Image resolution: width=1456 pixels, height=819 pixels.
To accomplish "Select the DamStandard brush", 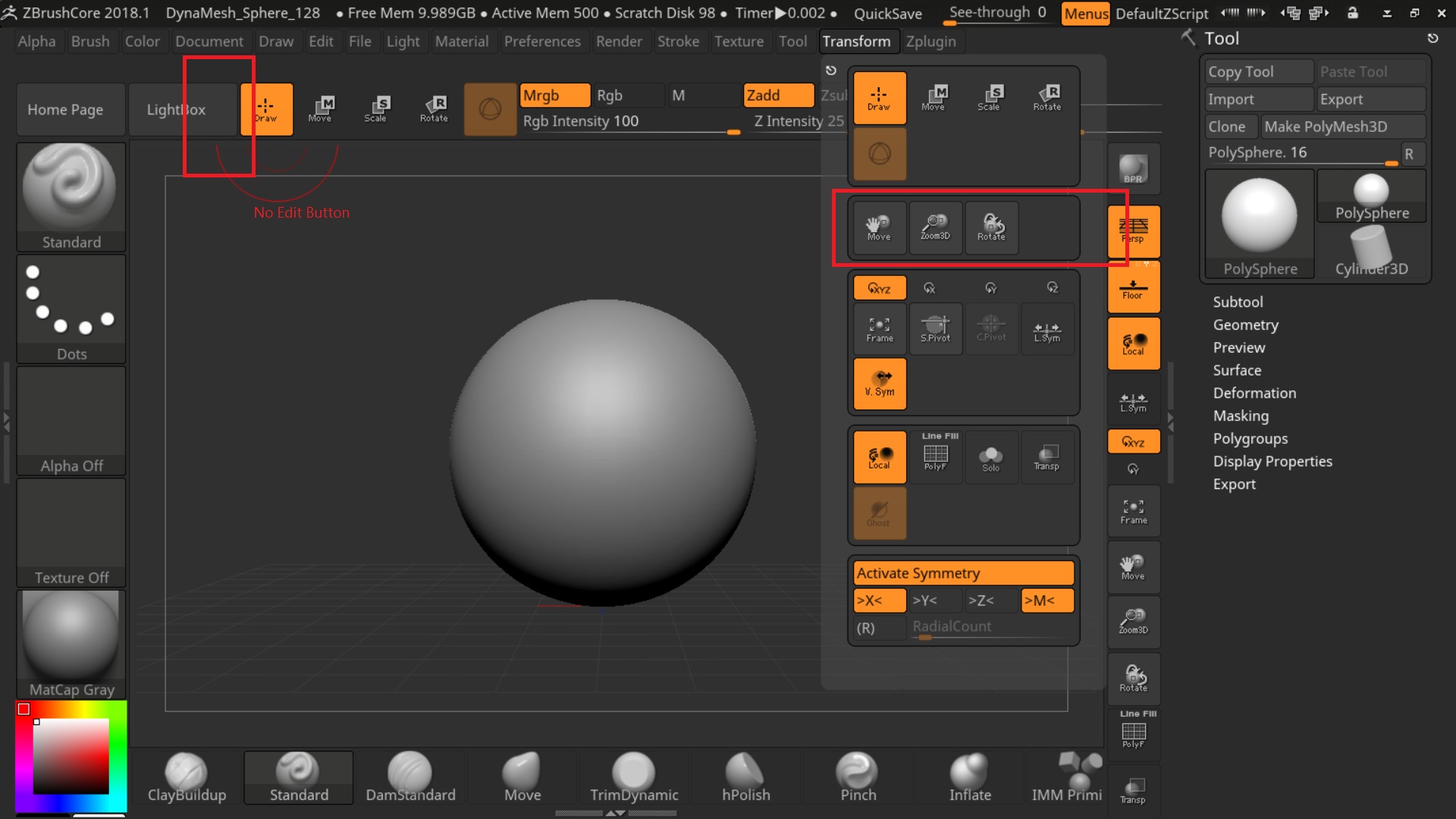I will pos(410,777).
